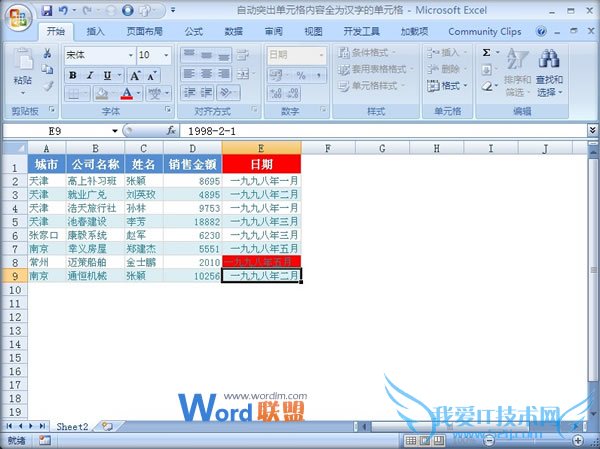Click the 插入 cells button
This screenshot has height=449, width=600.
[447, 52]
